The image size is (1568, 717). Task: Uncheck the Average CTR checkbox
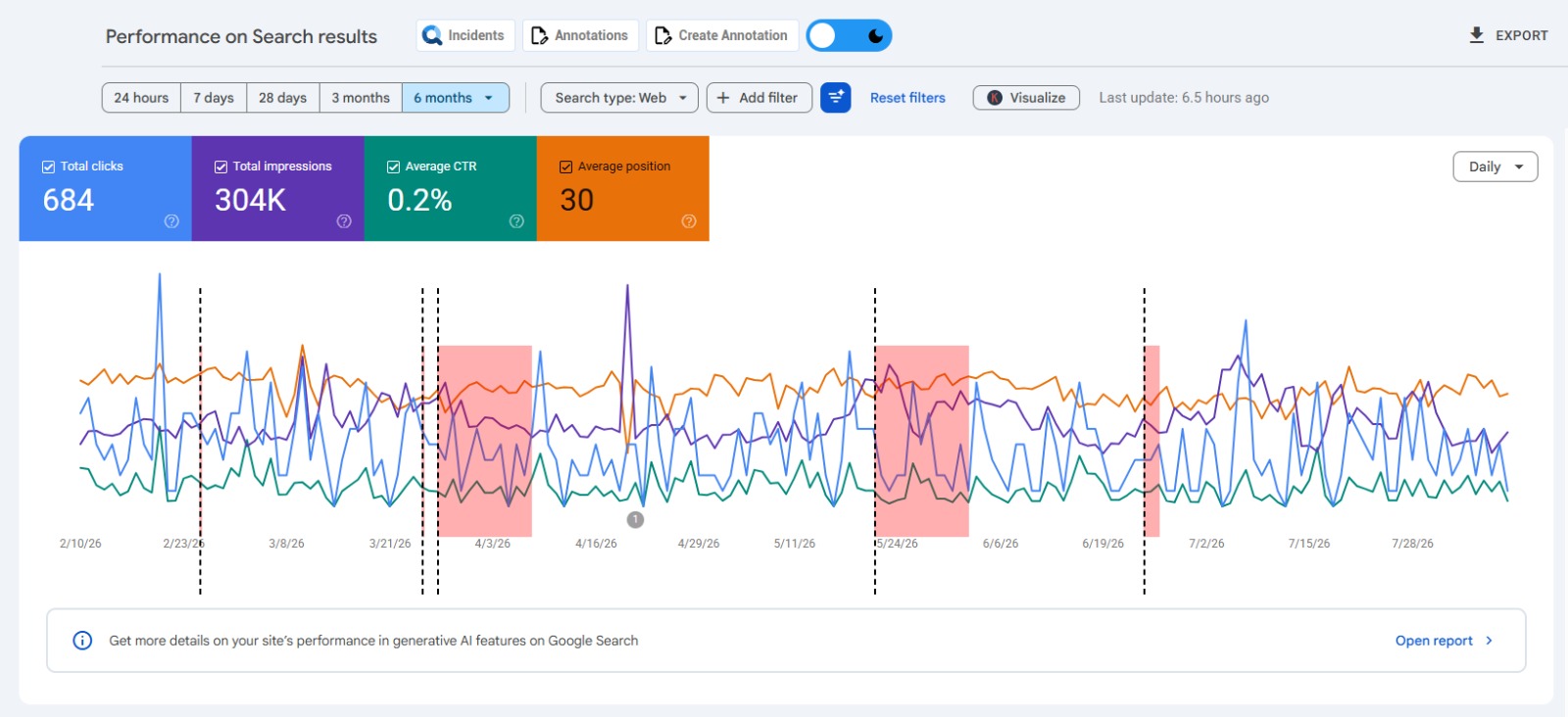click(393, 167)
